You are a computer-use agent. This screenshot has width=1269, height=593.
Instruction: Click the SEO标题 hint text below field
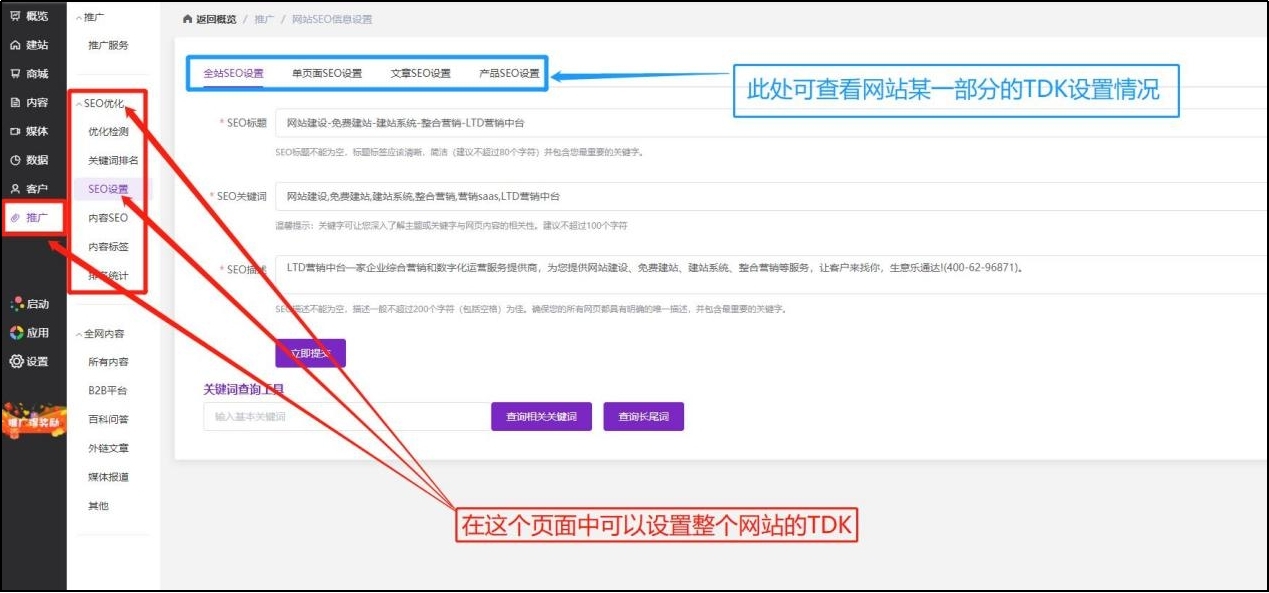coord(459,153)
